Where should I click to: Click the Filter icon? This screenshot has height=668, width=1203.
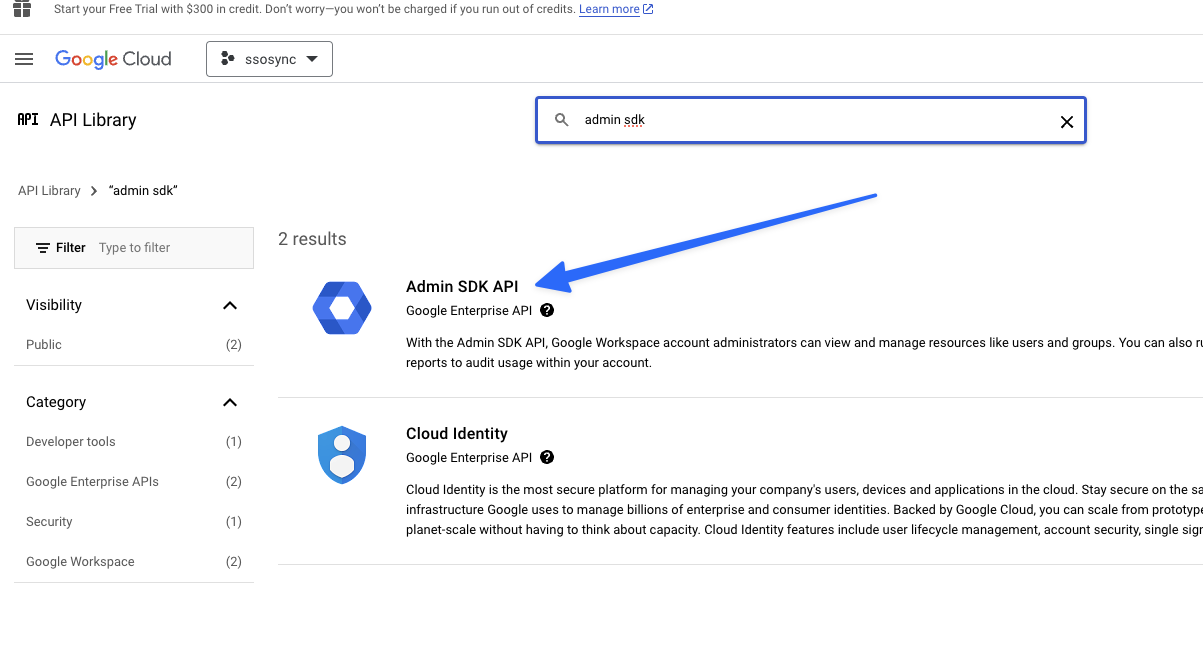(43, 248)
